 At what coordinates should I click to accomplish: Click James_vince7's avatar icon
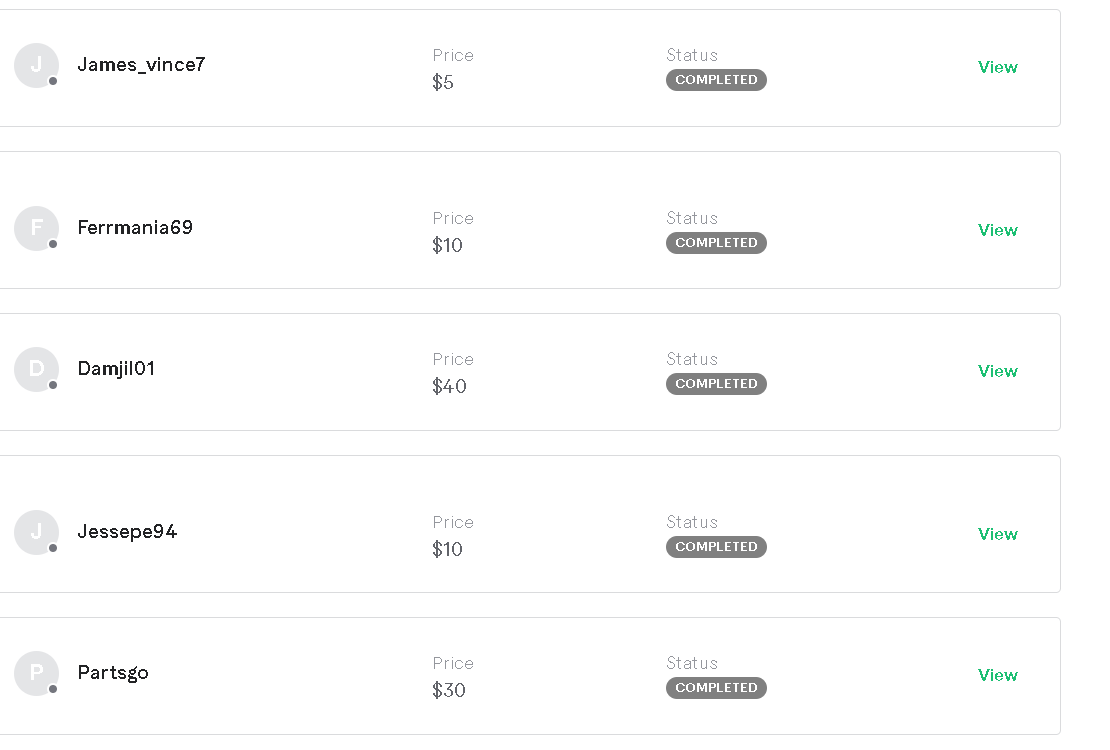(x=36, y=65)
